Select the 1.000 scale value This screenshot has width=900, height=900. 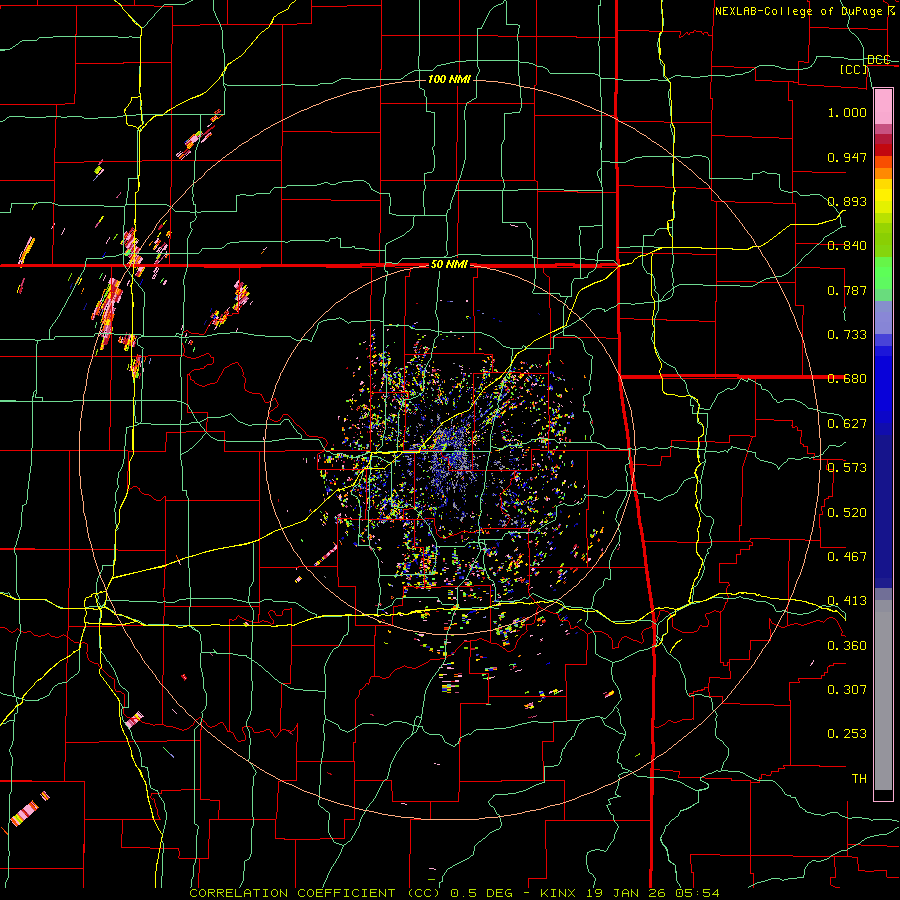847,112
